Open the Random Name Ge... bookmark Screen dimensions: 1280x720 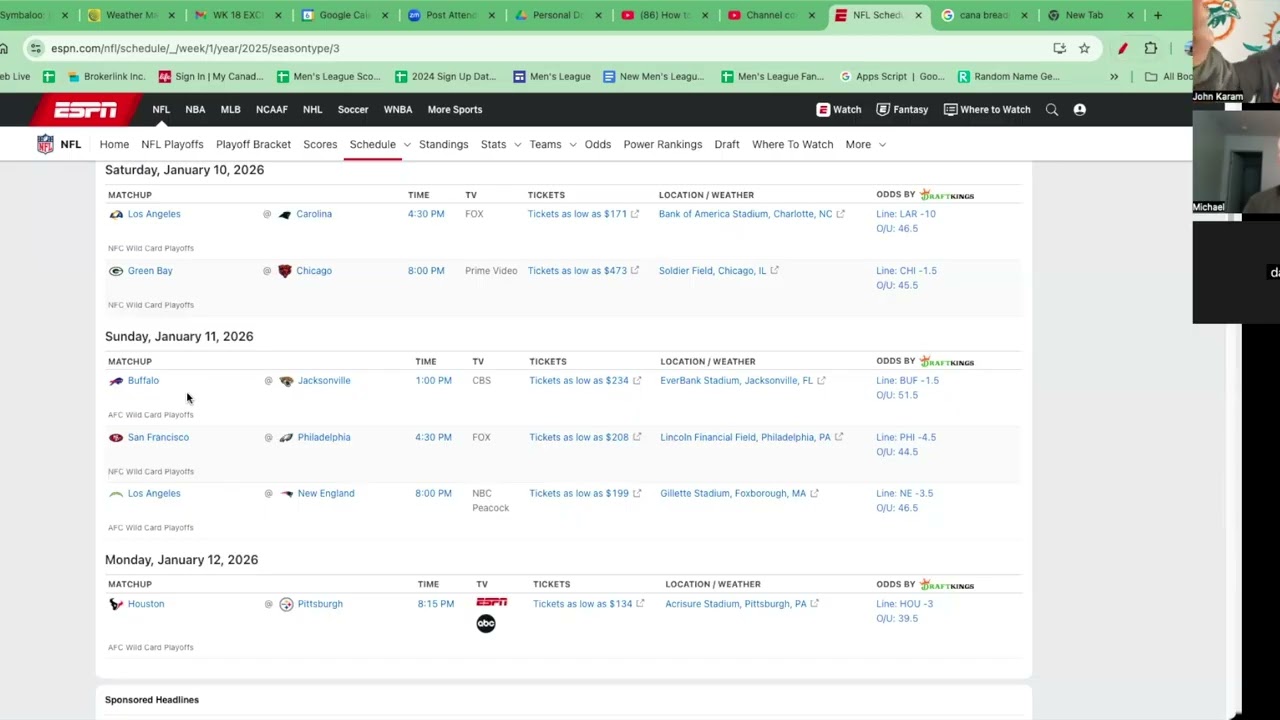(x=1008, y=76)
